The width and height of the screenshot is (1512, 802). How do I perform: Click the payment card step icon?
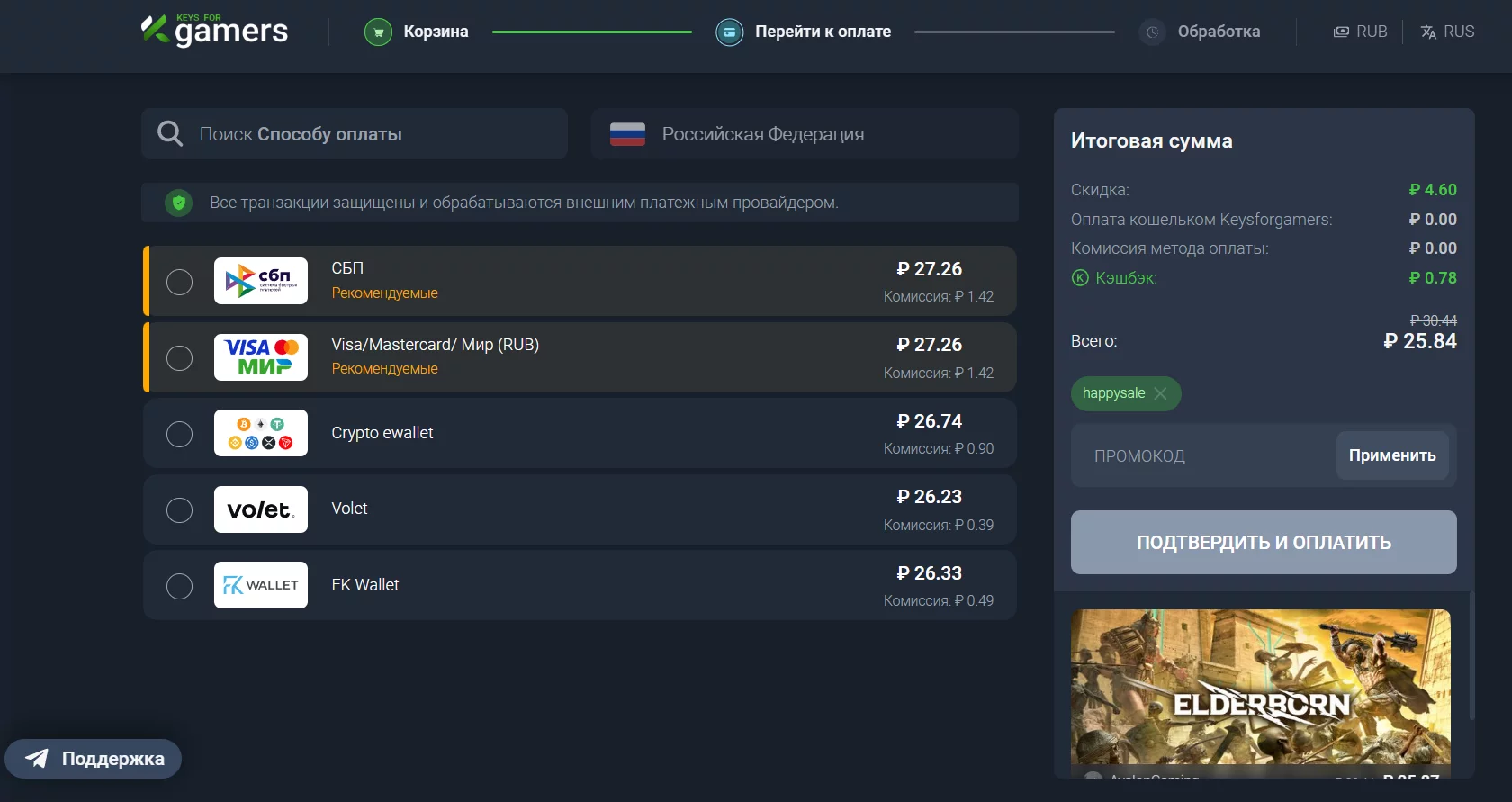729,32
